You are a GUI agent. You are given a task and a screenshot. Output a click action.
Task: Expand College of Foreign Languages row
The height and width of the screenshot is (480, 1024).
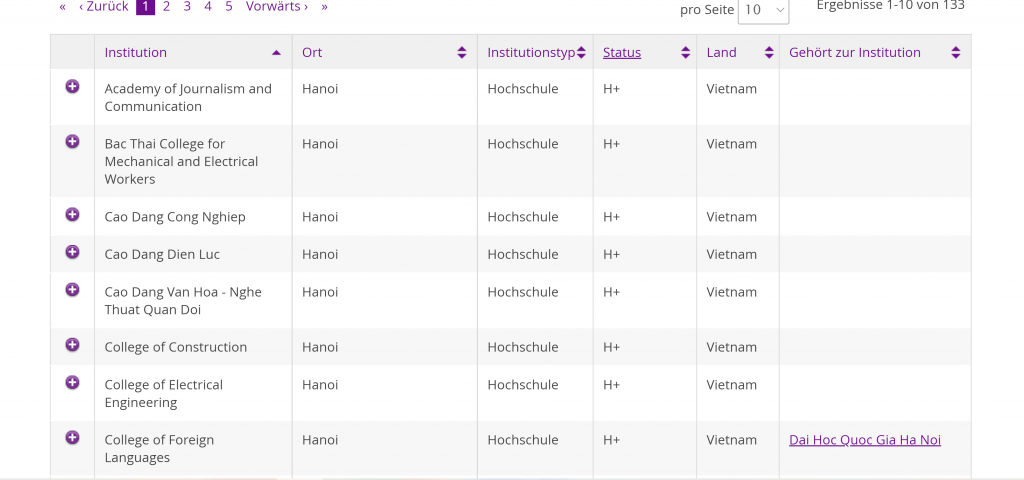[72, 437]
